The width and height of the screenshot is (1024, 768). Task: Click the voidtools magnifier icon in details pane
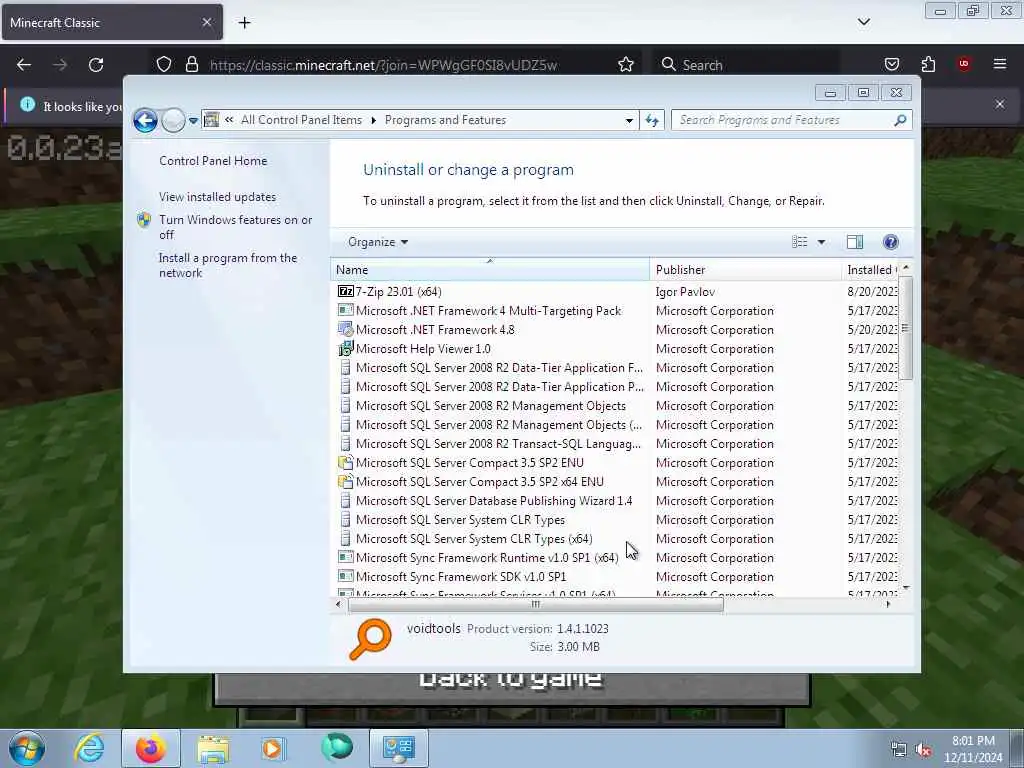click(x=370, y=639)
